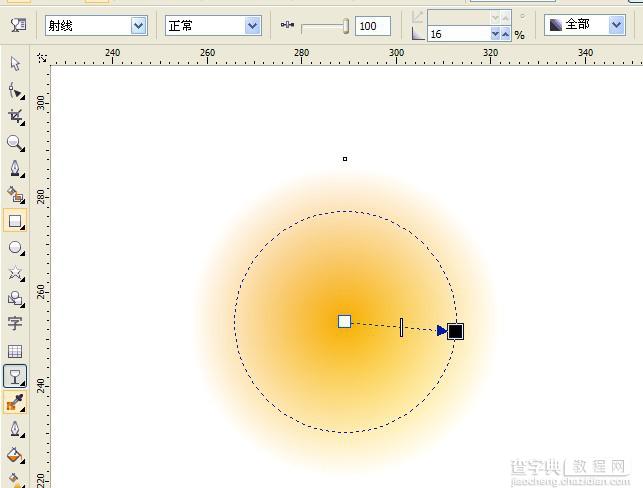Viewport: 643px width, 488px height.
Task: Select the Text tool (字)
Action: click(x=15, y=324)
